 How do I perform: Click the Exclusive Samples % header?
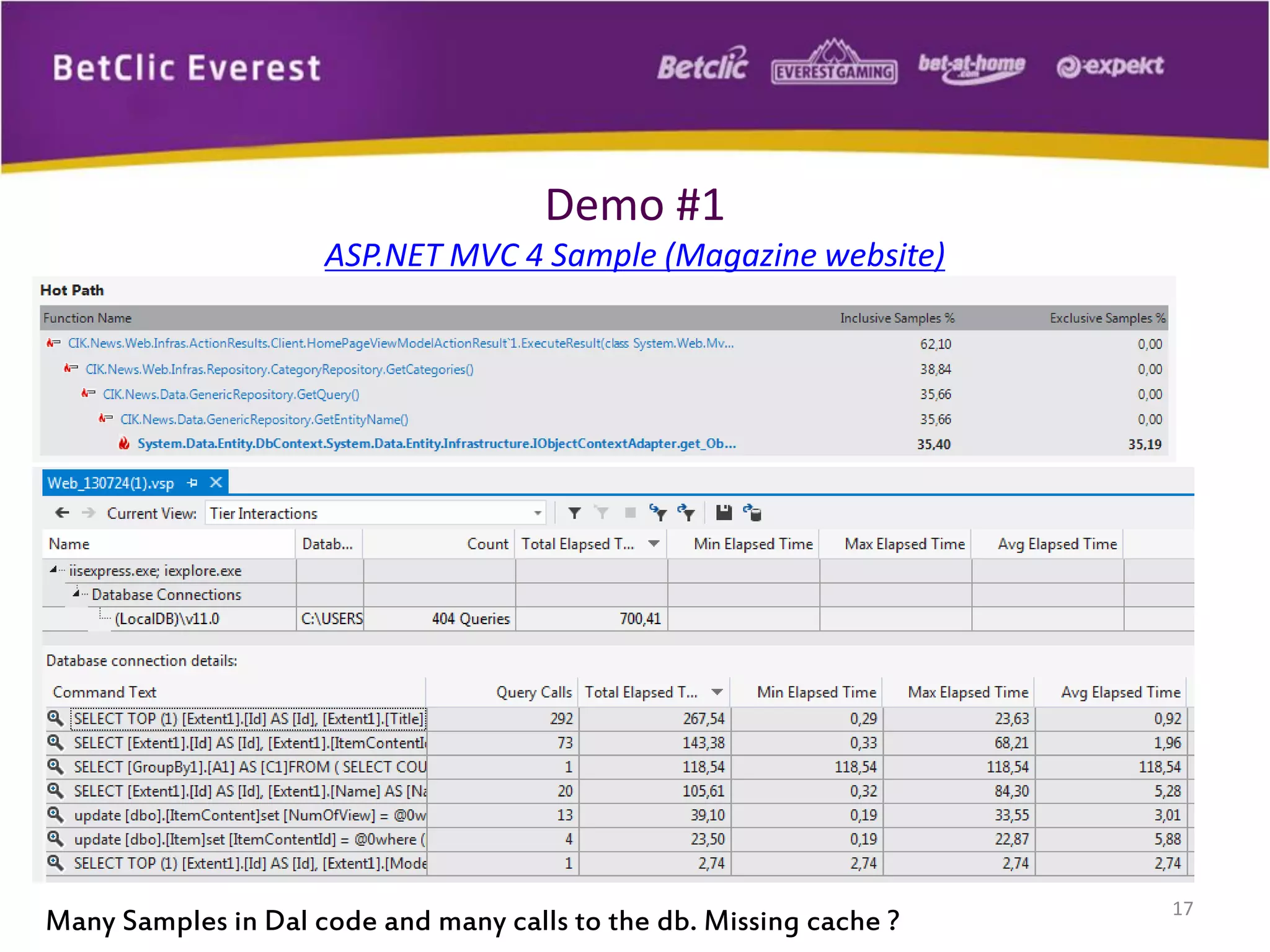[x=1107, y=318]
